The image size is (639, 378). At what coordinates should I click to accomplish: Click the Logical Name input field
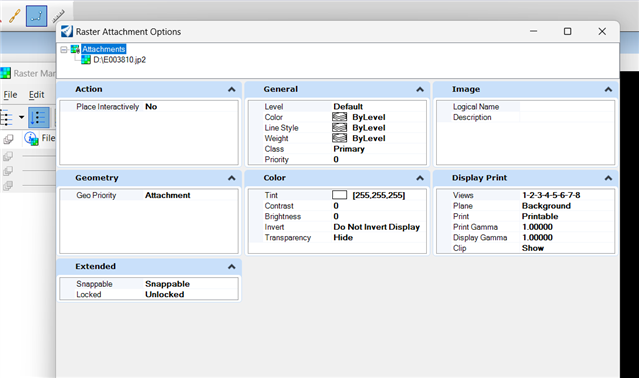click(x=566, y=107)
